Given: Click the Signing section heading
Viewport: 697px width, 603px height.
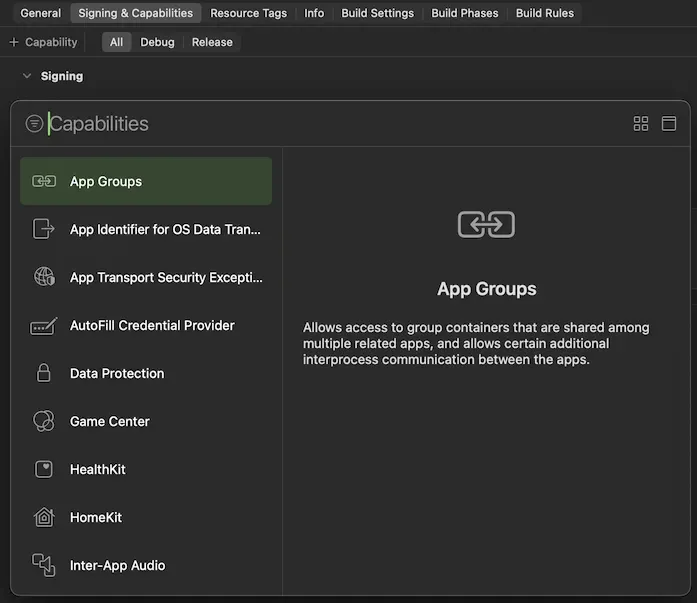Looking at the screenshot, I should coord(62,76).
